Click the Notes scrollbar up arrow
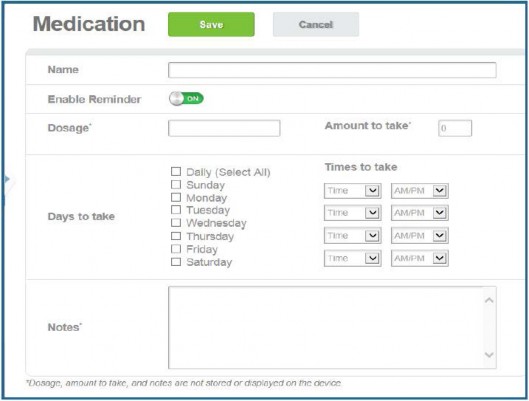The height and width of the screenshot is (401, 529). click(489, 300)
